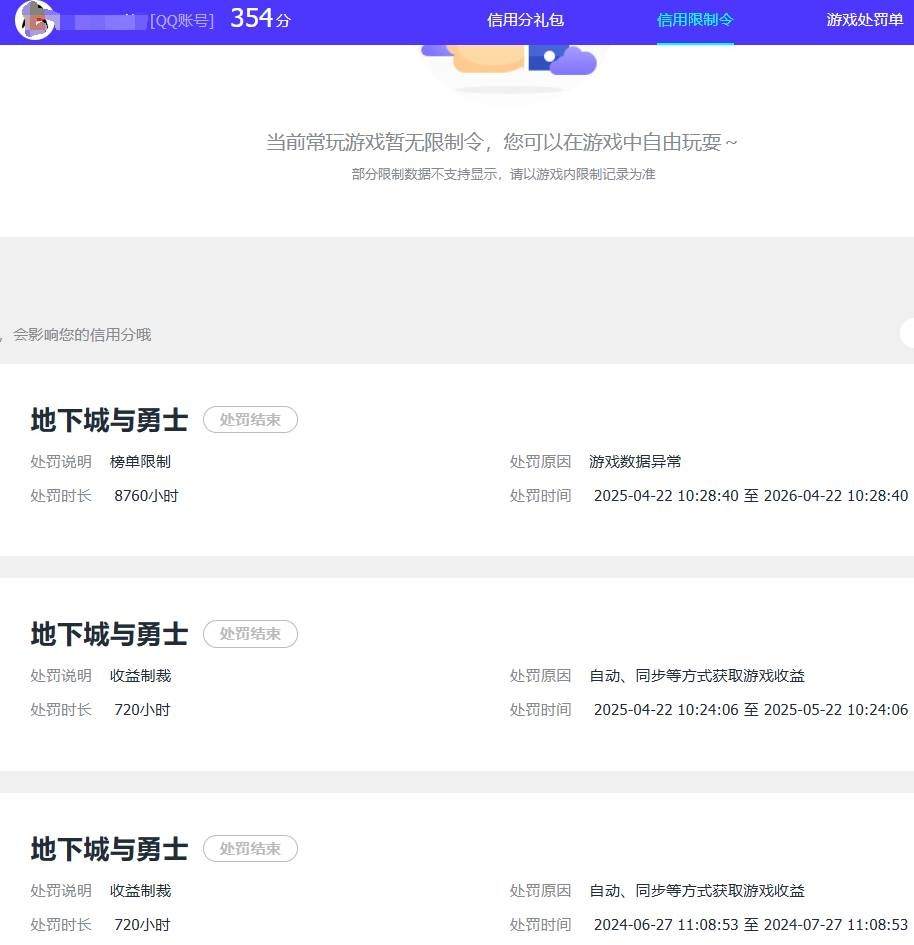Click date range ending 2024-07-27 11:08:53
This screenshot has width=914, height=945.
pyautogui.click(x=751, y=925)
